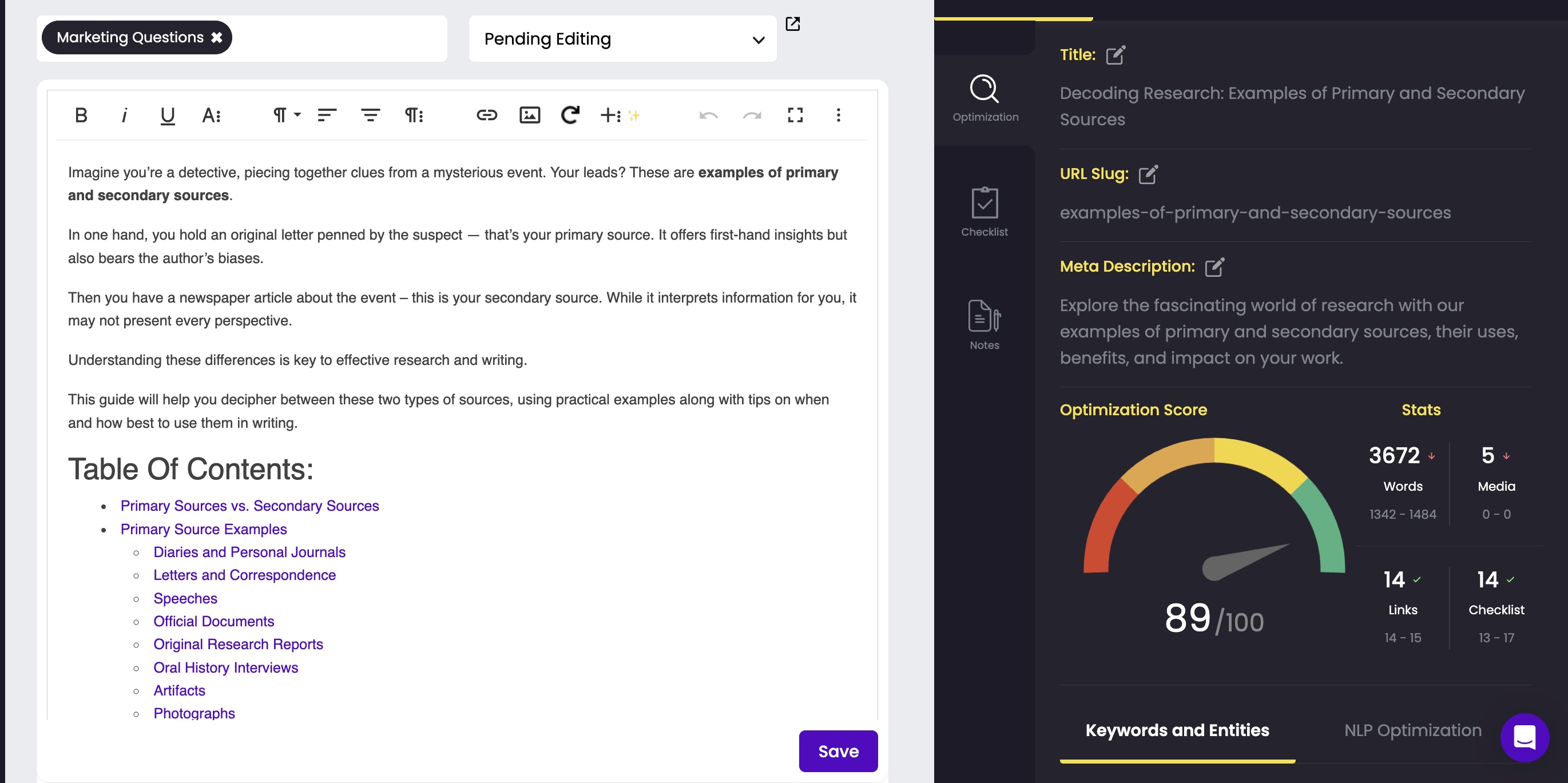
Task: Click the edit Title pencil icon
Action: point(1115,55)
